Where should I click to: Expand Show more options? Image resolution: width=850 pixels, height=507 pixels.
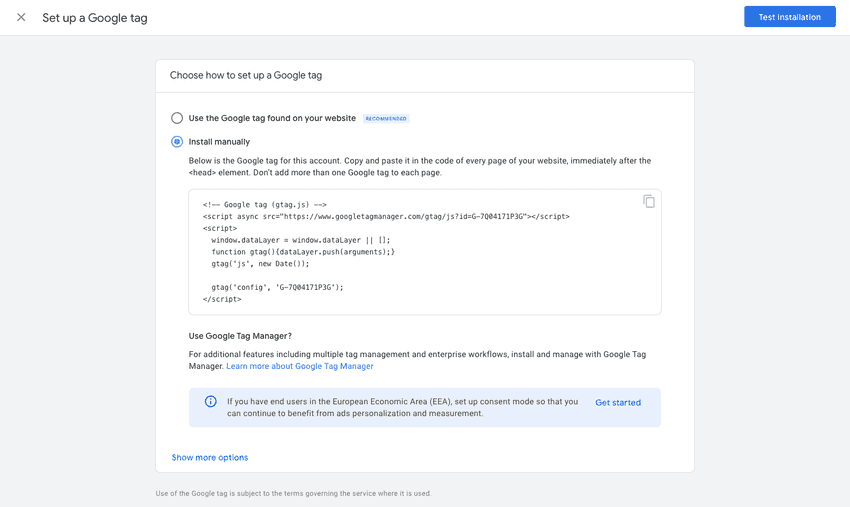[x=210, y=457]
